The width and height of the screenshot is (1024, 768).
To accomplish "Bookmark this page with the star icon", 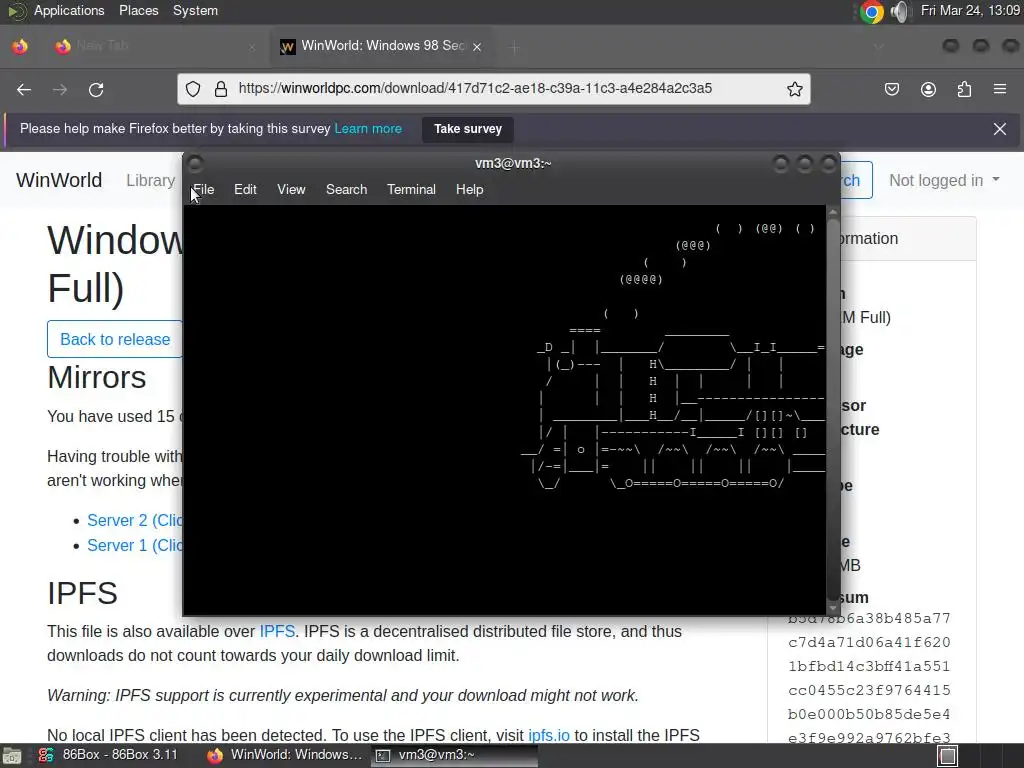I will 794,89.
